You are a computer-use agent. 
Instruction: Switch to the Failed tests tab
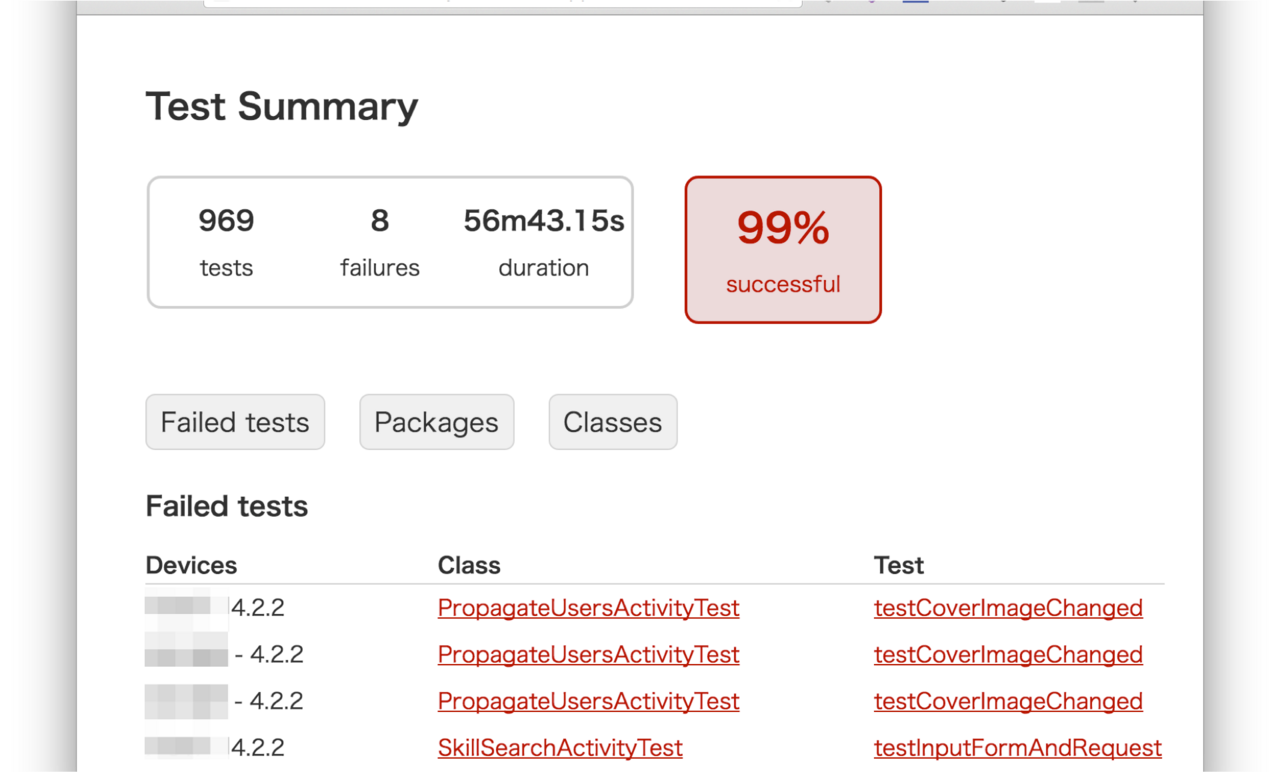235,422
